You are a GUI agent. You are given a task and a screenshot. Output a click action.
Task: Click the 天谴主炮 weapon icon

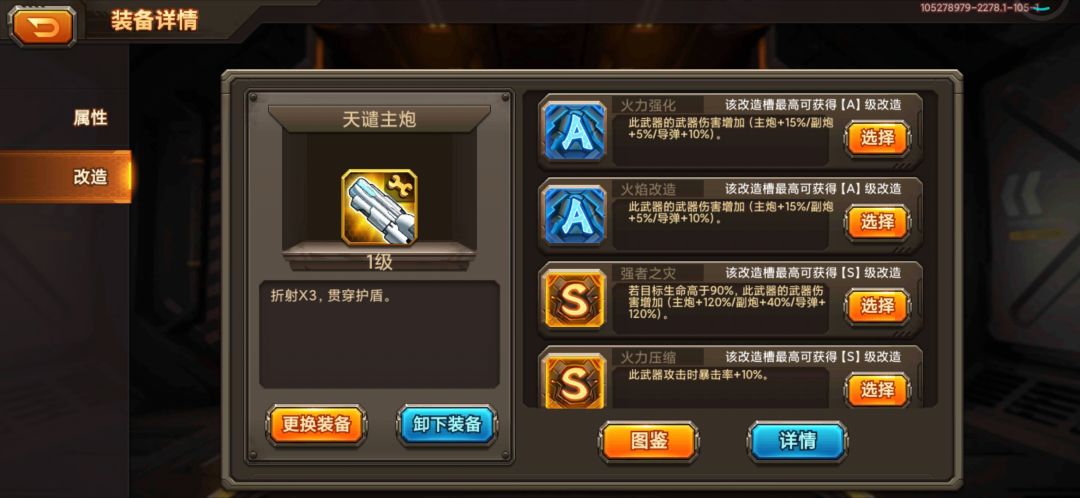pos(379,207)
